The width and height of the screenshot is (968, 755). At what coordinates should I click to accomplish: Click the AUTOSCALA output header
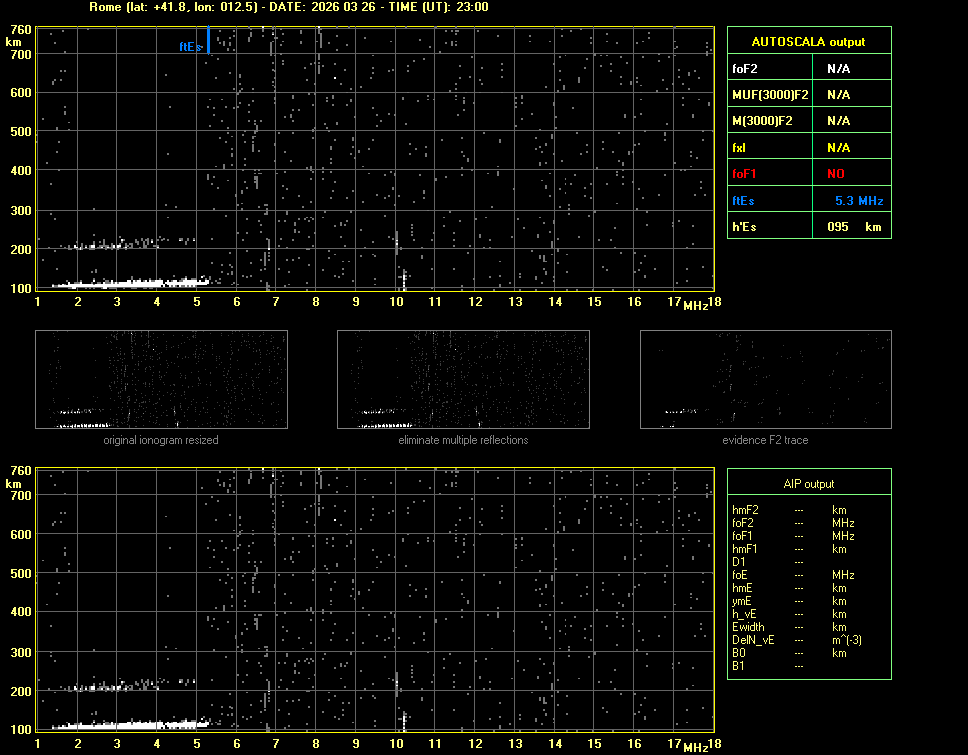coord(808,42)
